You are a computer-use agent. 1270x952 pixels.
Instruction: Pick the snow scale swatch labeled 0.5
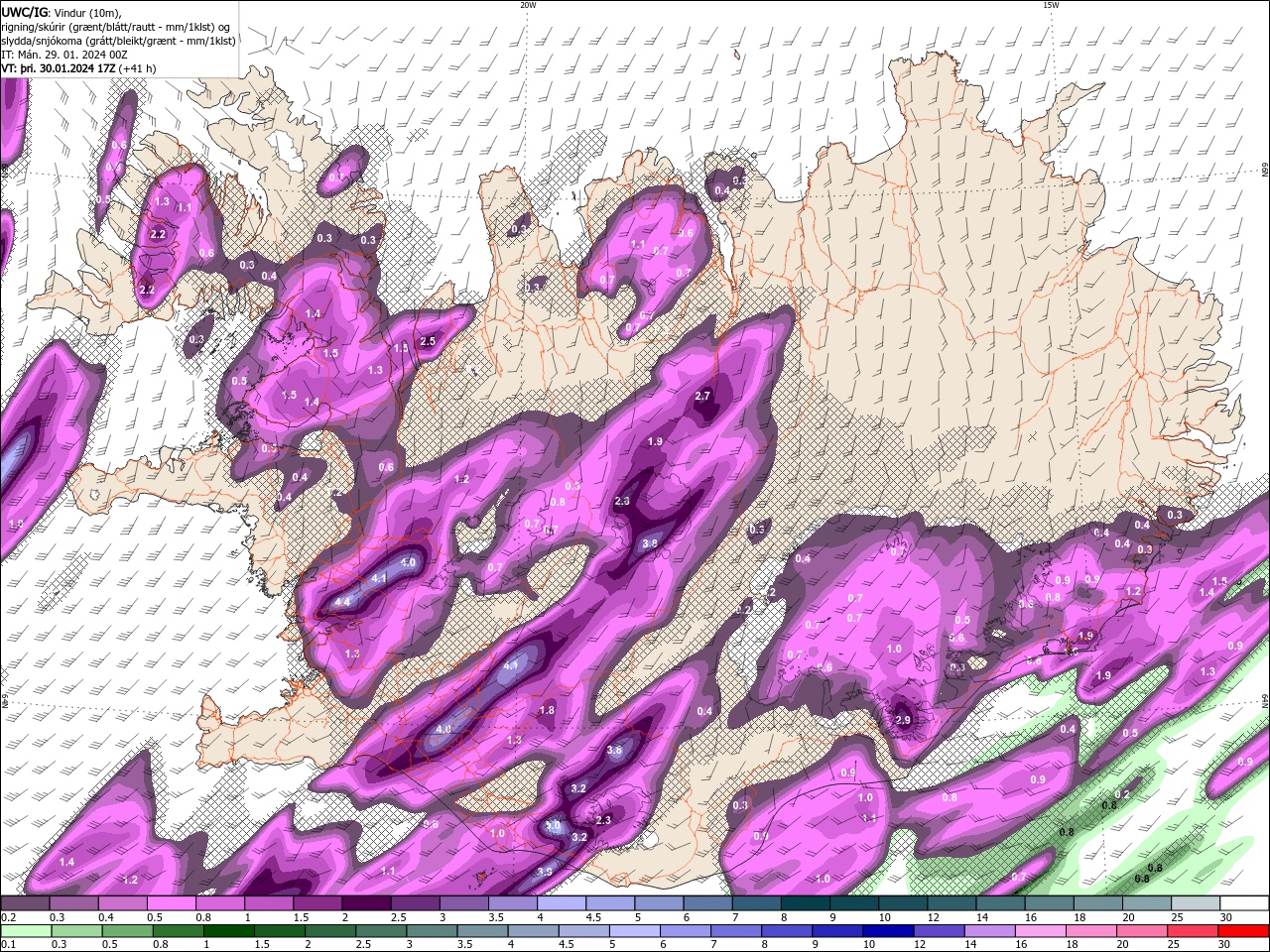point(172,903)
